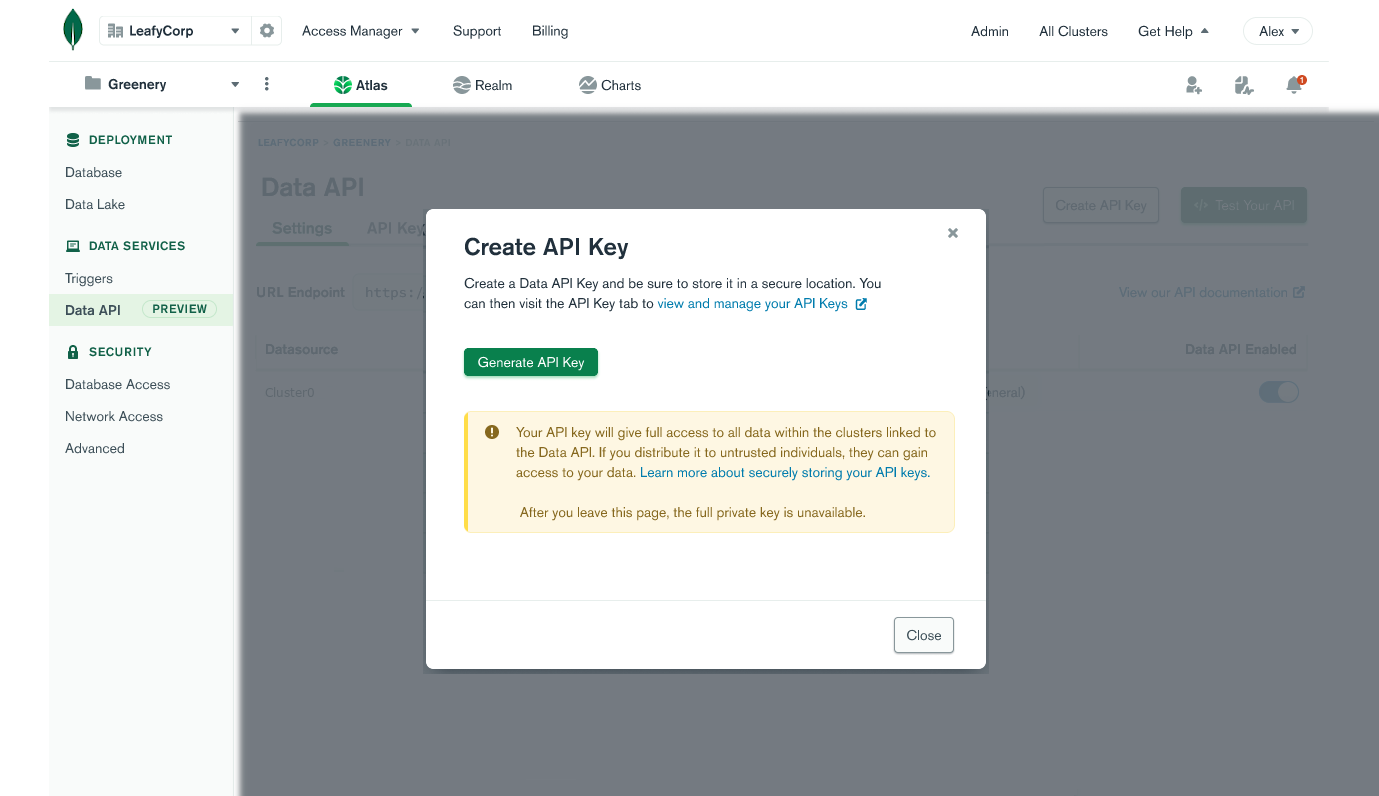Open Network Access in the sidebar

point(114,416)
